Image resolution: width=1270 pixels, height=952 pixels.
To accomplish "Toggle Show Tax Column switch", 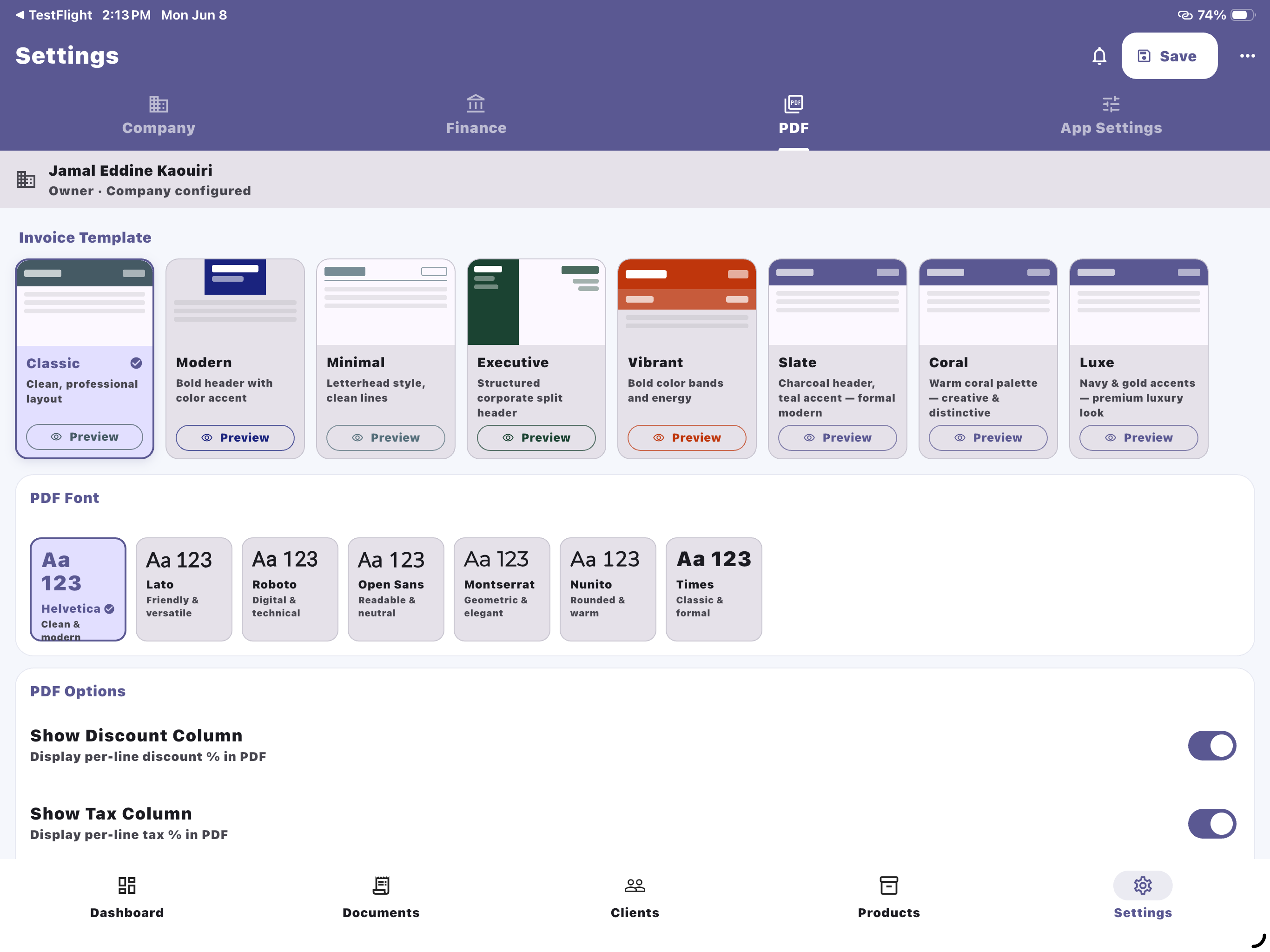I will click(1211, 823).
